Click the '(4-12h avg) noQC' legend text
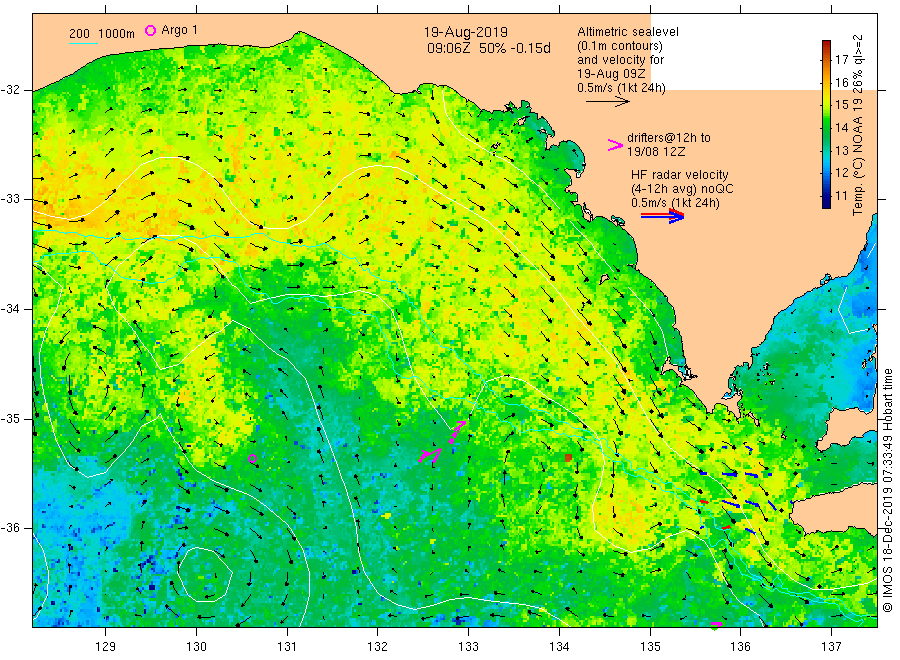 tap(682, 189)
